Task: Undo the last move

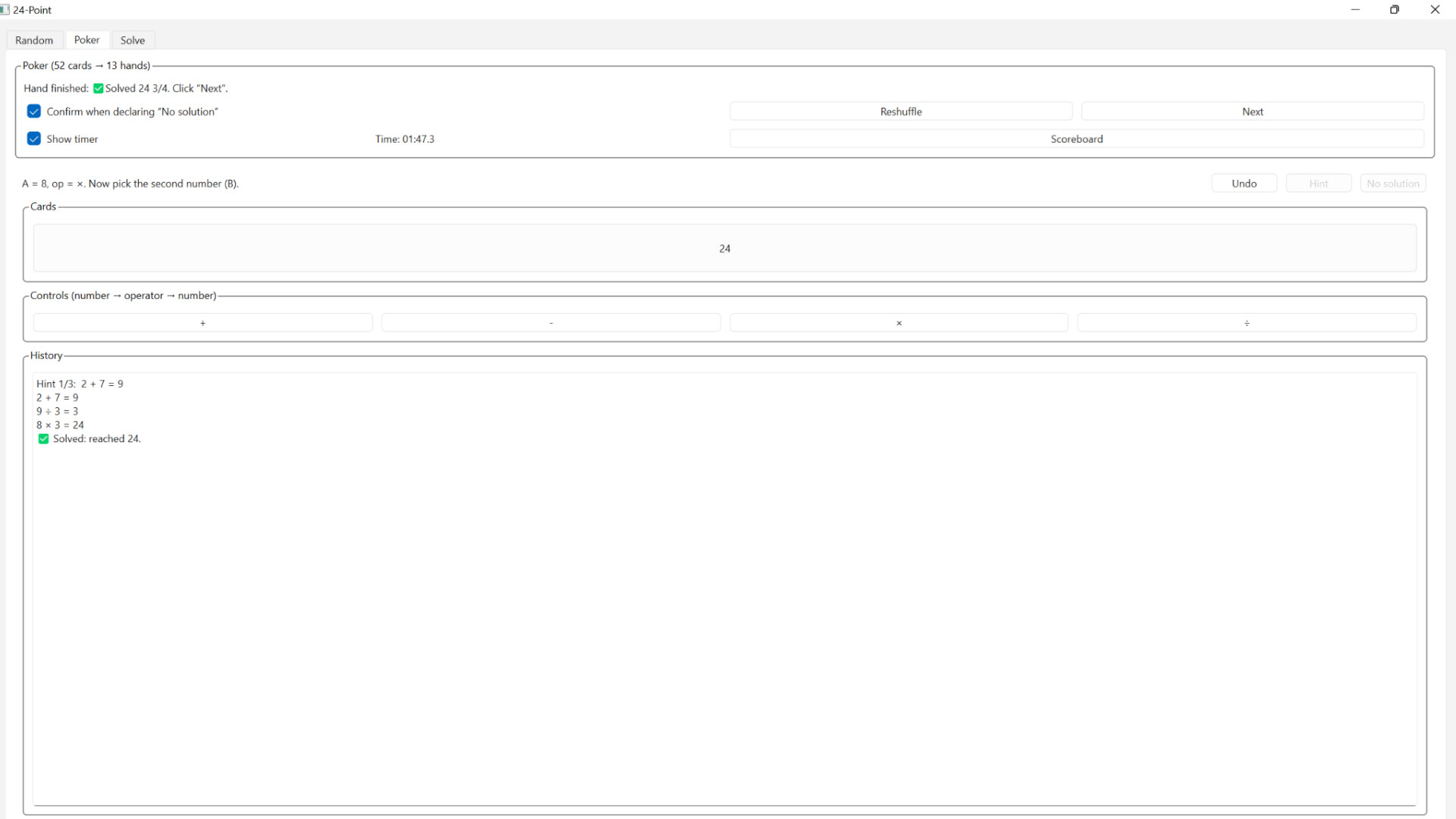Action: (1244, 184)
